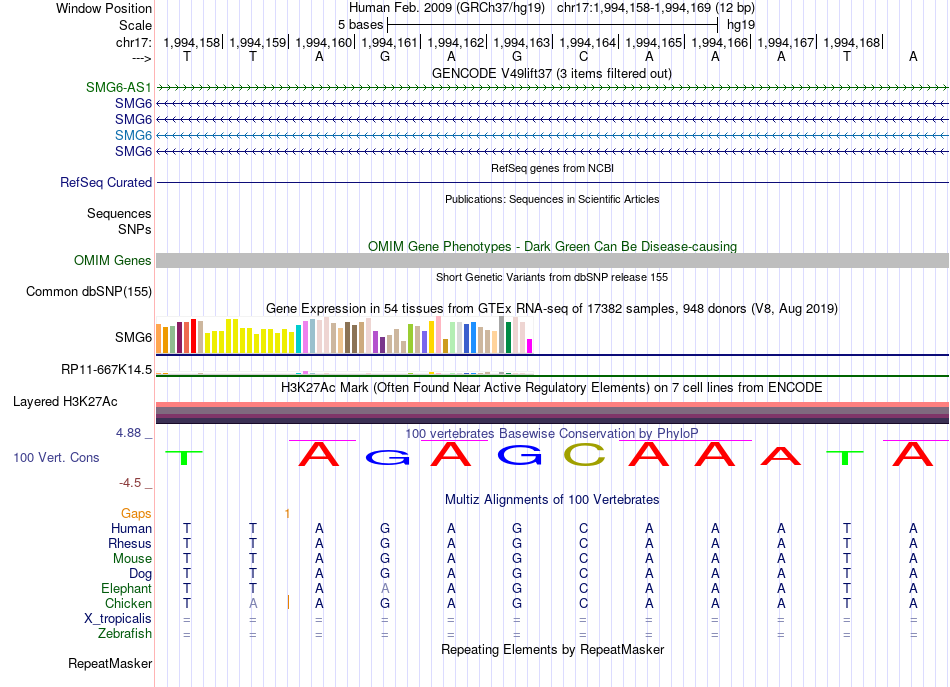Select the RepeatMasker track label
Viewport: 950px width, 687px height.
pos(110,663)
